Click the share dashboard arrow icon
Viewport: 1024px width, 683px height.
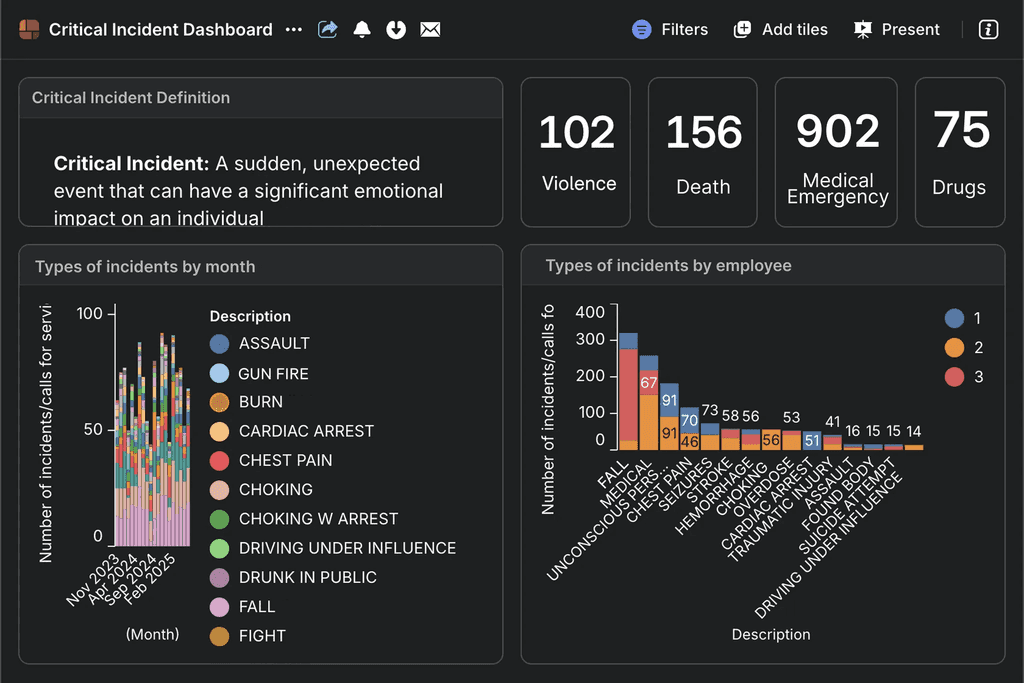pyautogui.click(x=328, y=30)
